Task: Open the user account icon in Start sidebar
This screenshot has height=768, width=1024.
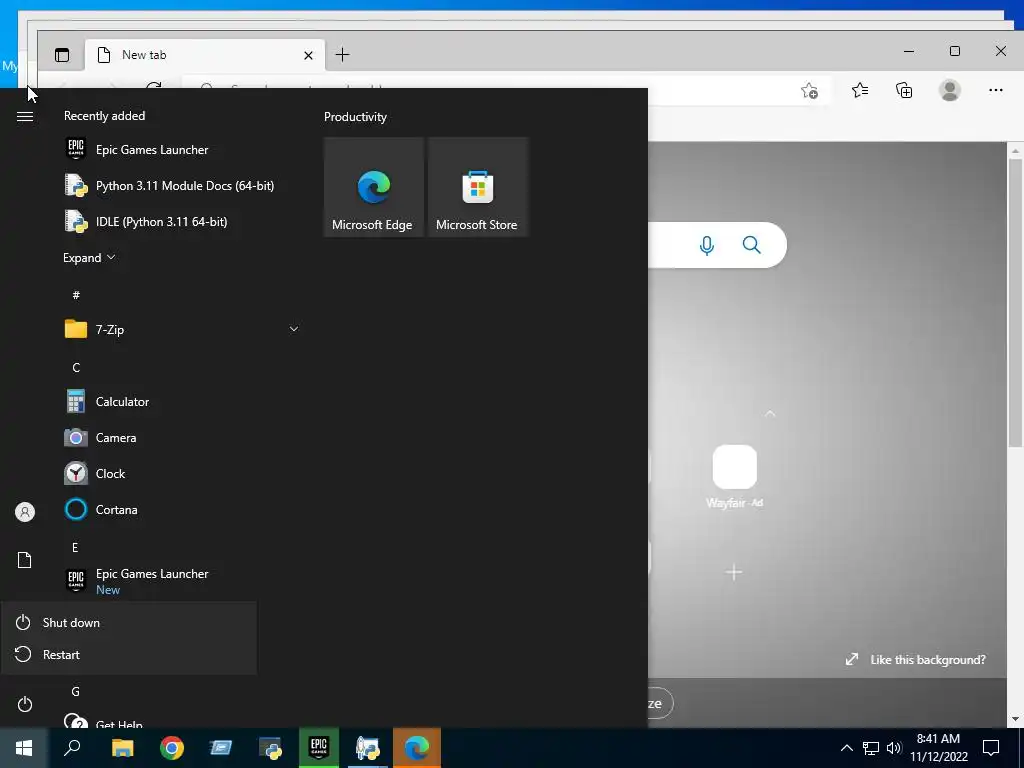Action: pos(25,512)
